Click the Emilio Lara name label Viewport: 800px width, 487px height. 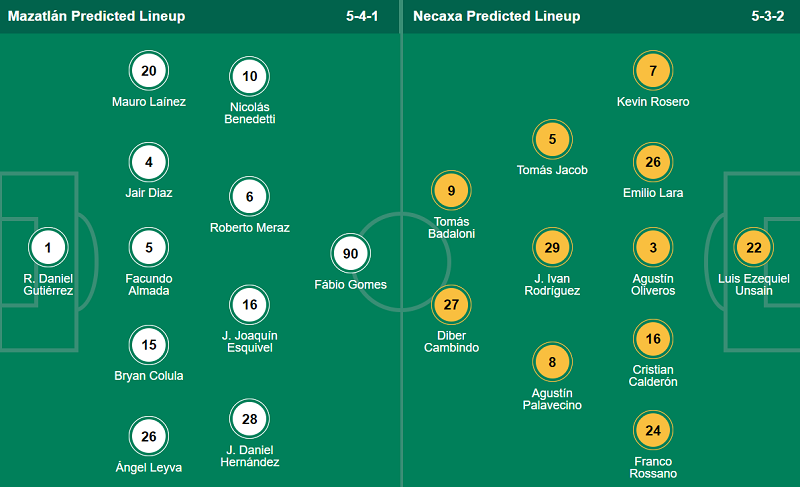(653, 192)
